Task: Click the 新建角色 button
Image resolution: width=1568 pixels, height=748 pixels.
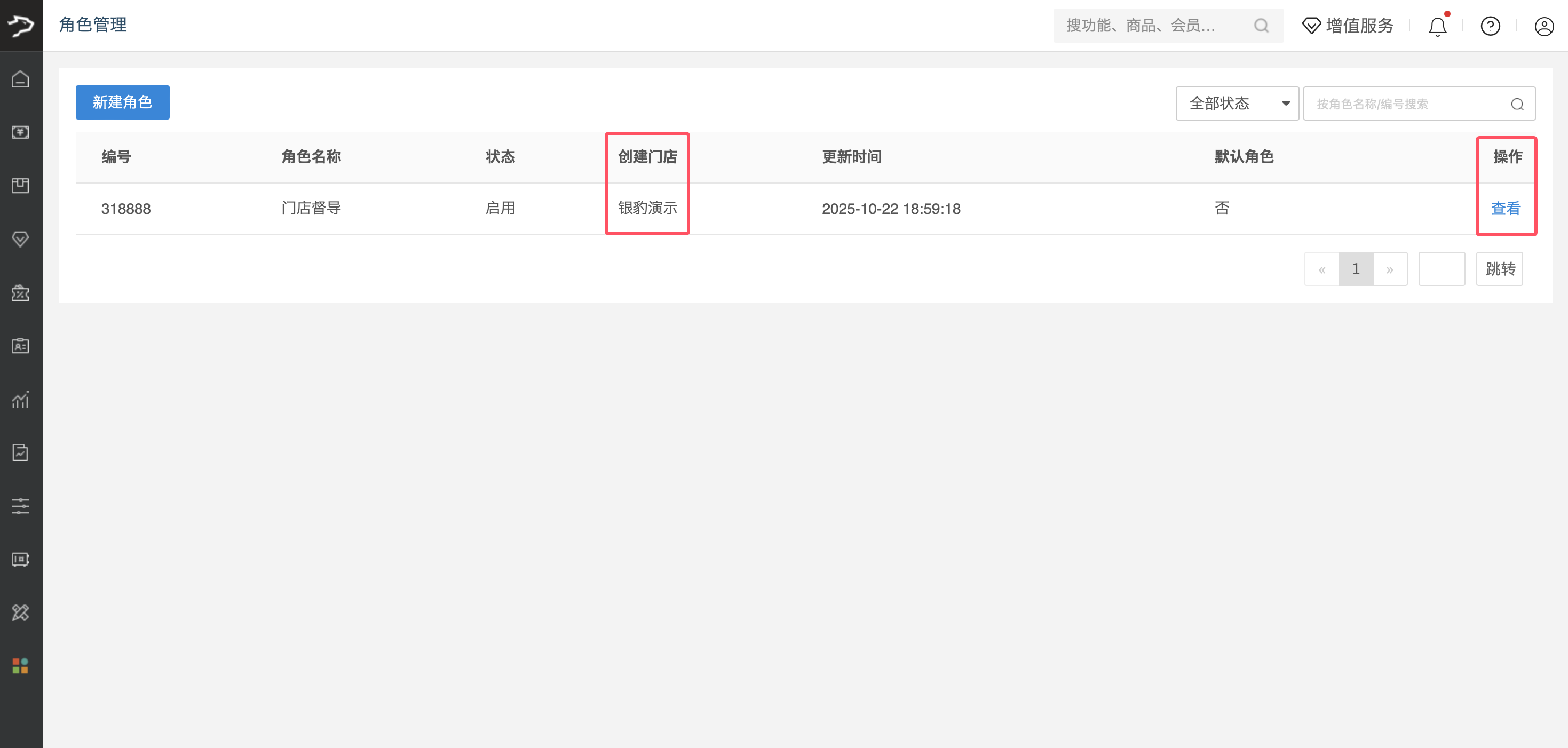Action: click(x=122, y=102)
